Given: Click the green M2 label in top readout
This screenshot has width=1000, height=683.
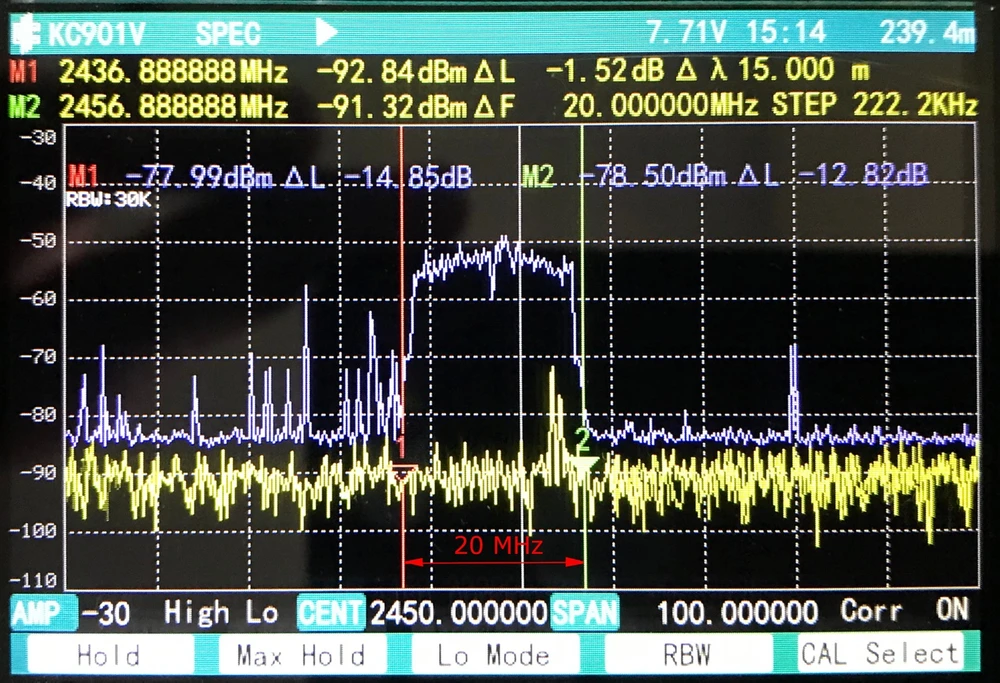Looking at the screenshot, I should point(23,106).
